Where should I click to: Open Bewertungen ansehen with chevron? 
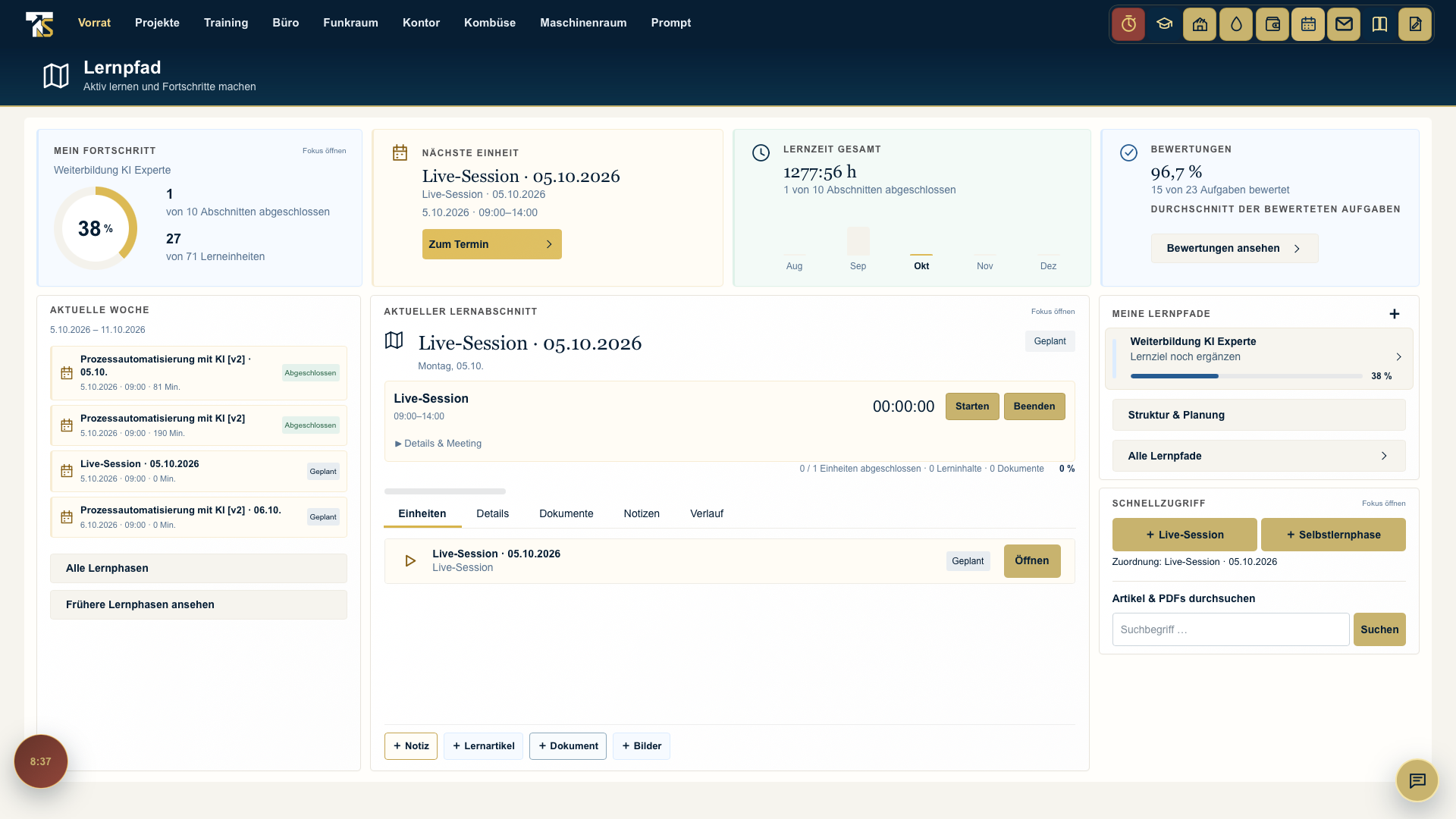click(x=1235, y=249)
